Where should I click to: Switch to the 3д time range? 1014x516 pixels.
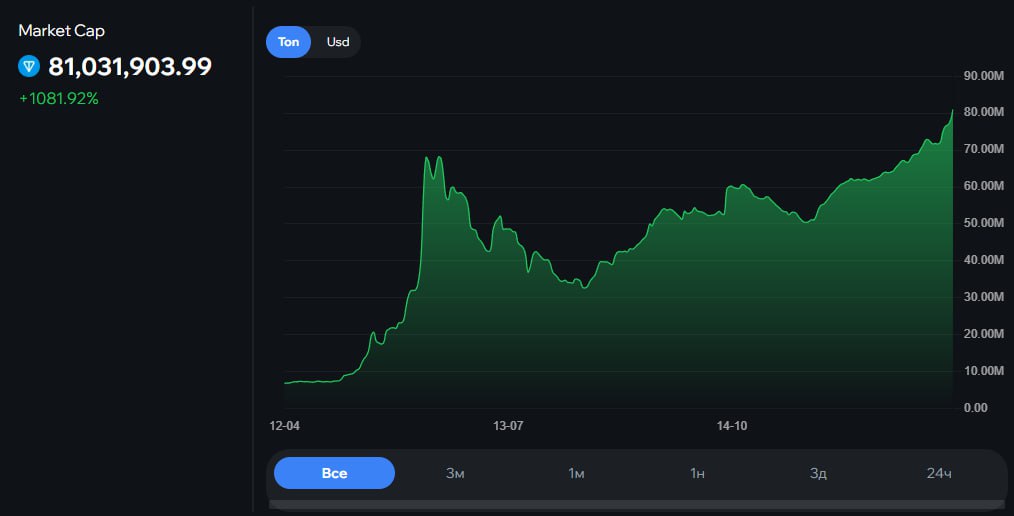pyautogui.click(x=818, y=473)
